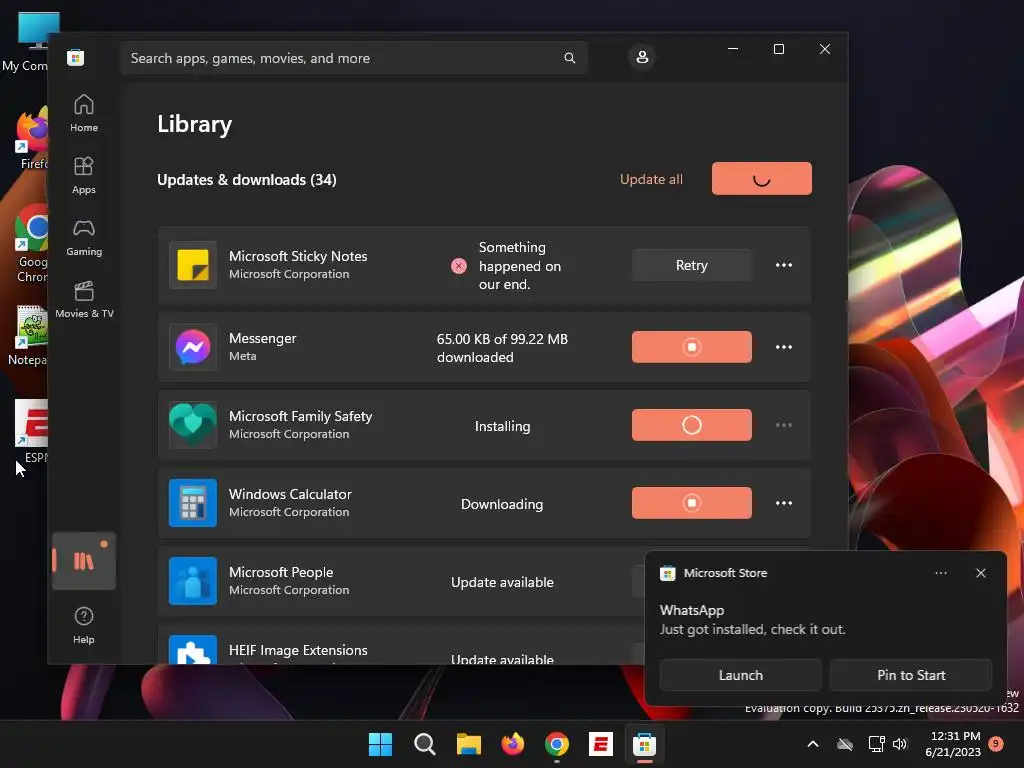Open Help from the sidebar

[84, 625]
